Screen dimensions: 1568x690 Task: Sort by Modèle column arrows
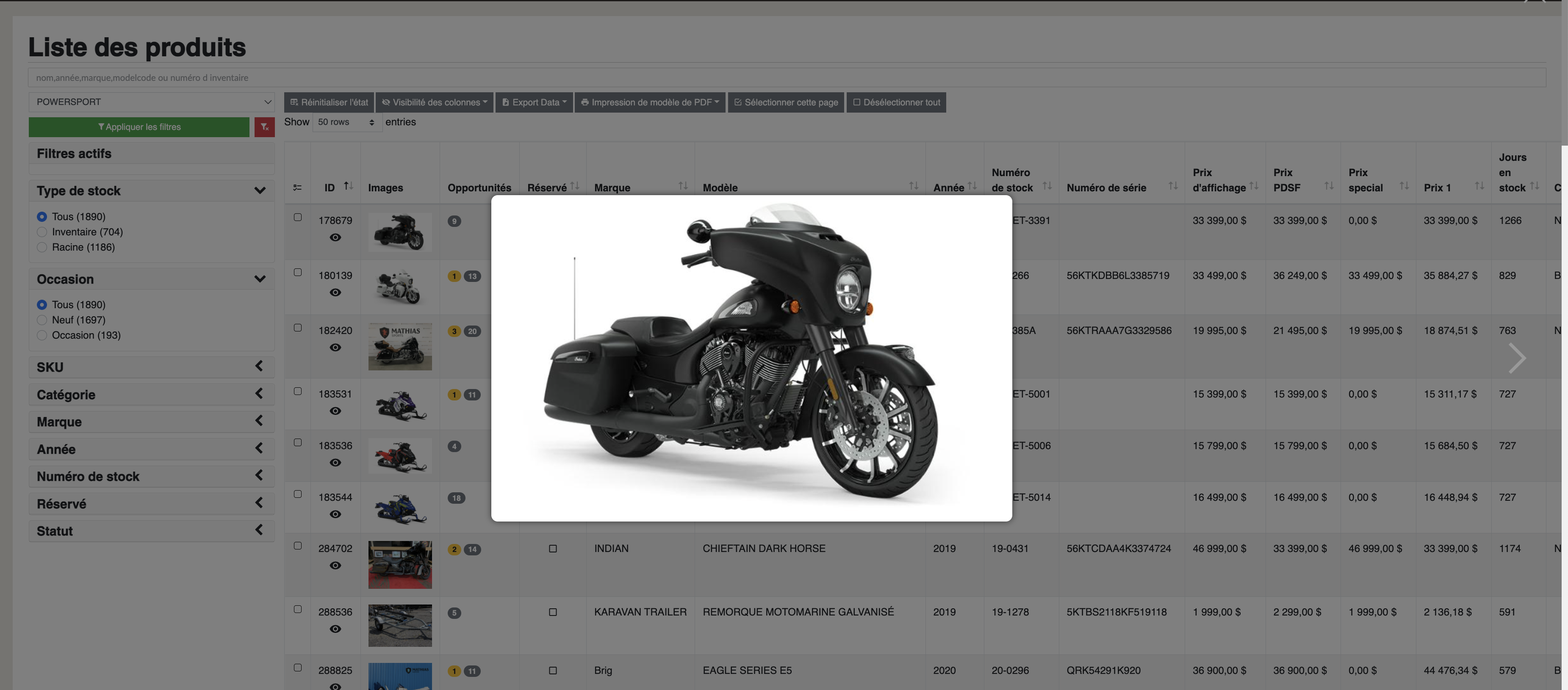pyautogui.click(x=914, y=185)
